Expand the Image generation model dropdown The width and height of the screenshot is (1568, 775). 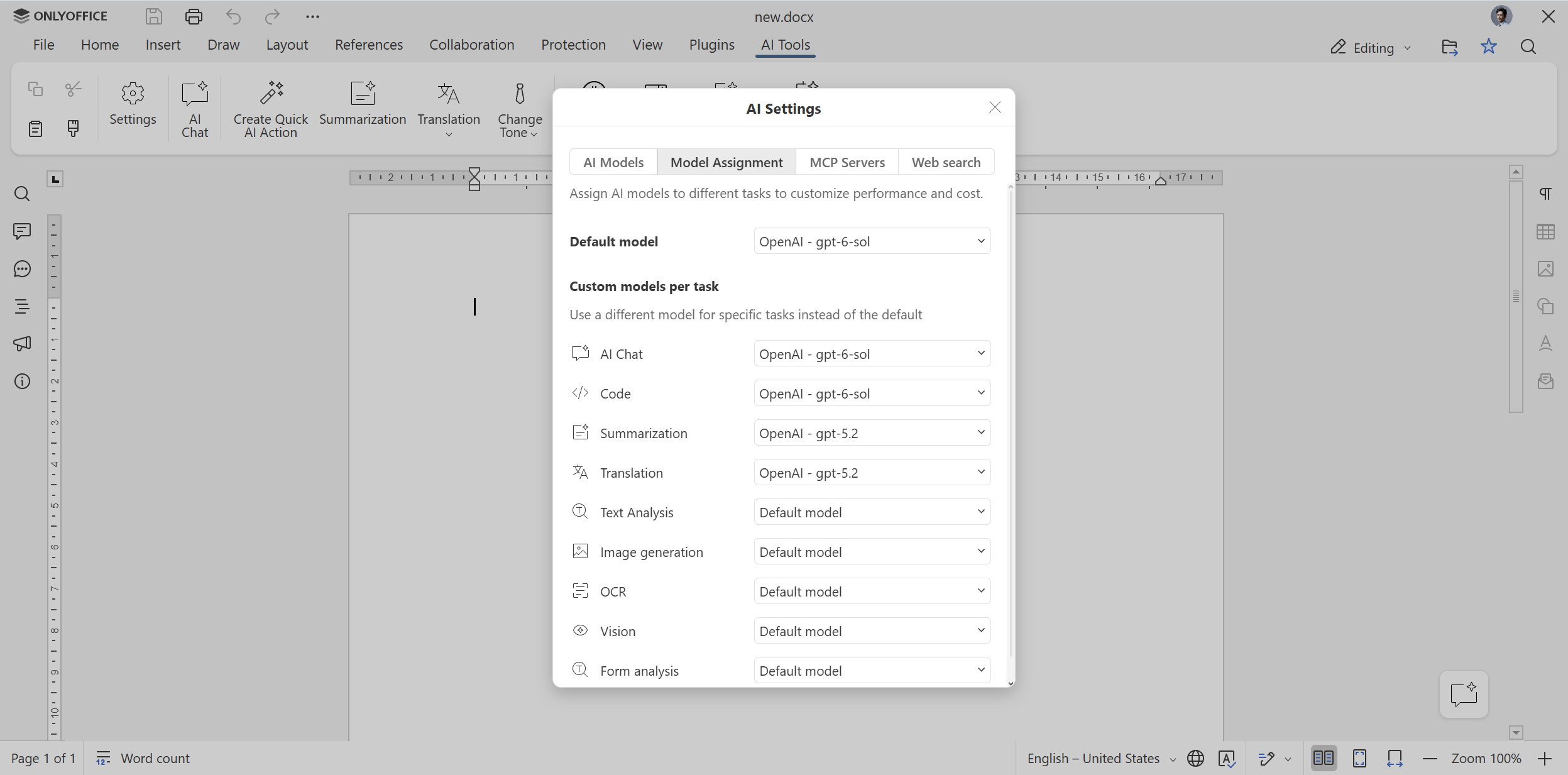pyautogui.click(x=872, y=552)
